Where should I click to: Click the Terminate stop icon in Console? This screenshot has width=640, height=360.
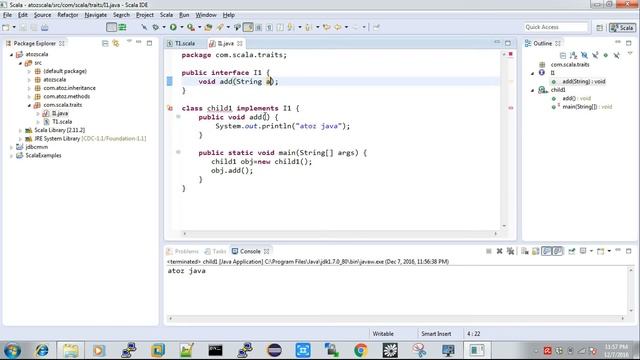(489, 251)
